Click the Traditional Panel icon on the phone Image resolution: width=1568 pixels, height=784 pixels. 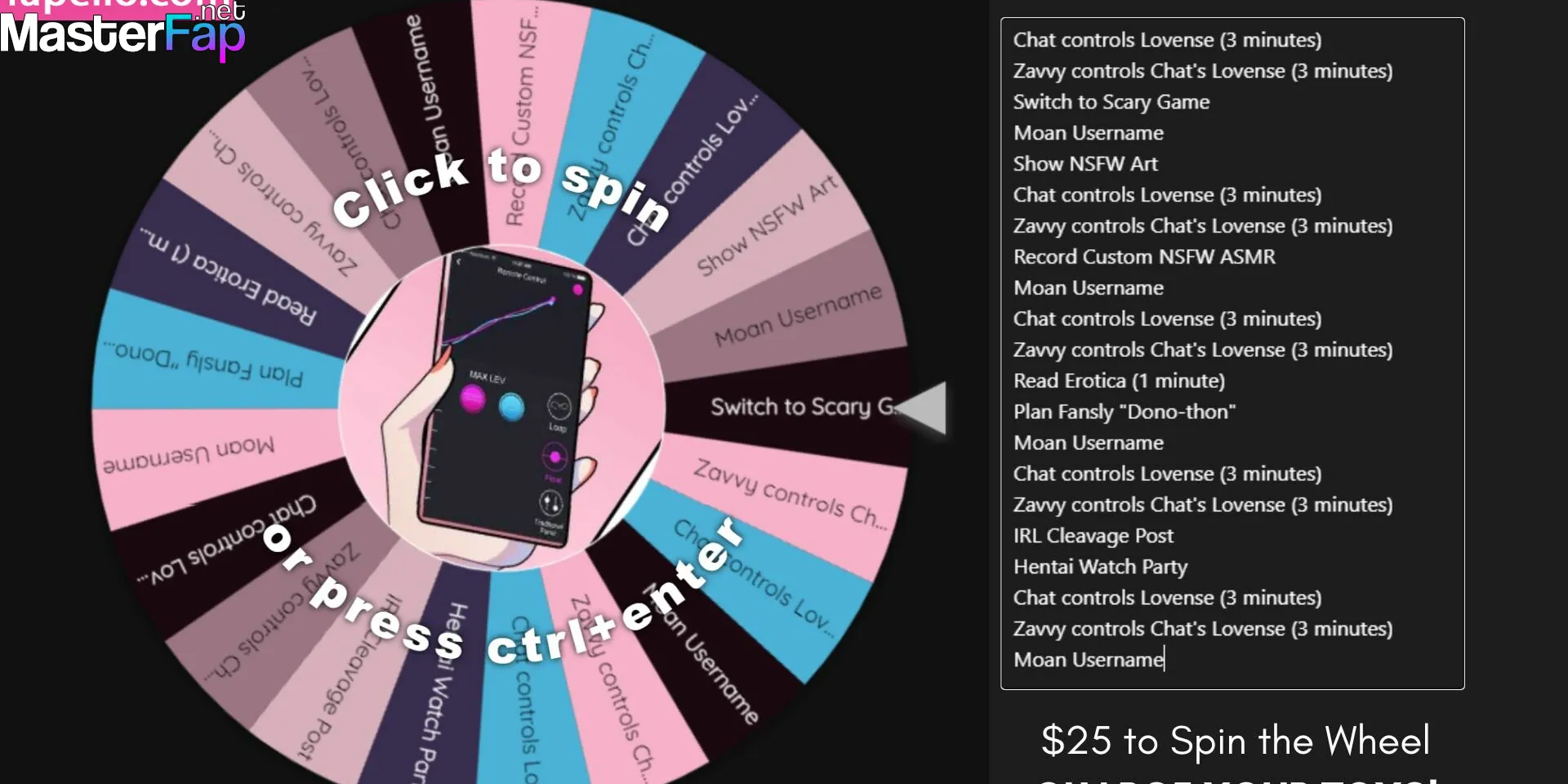click(x=550, y=503)
